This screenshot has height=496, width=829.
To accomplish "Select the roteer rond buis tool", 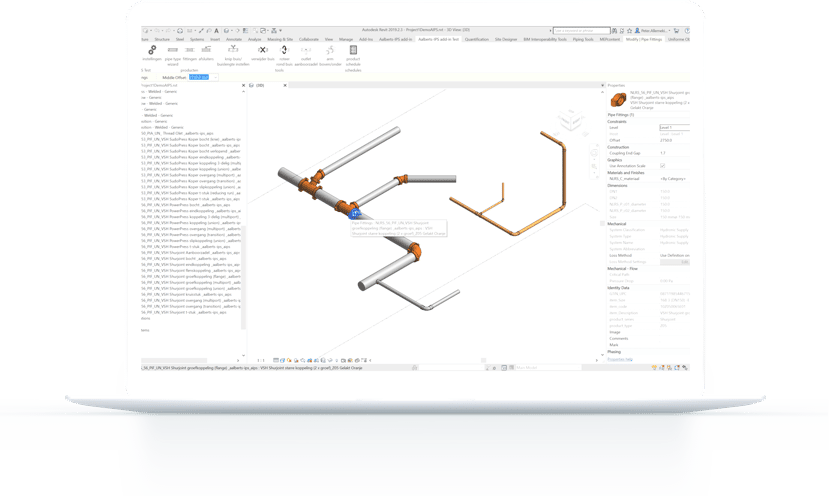I will 284,50.
